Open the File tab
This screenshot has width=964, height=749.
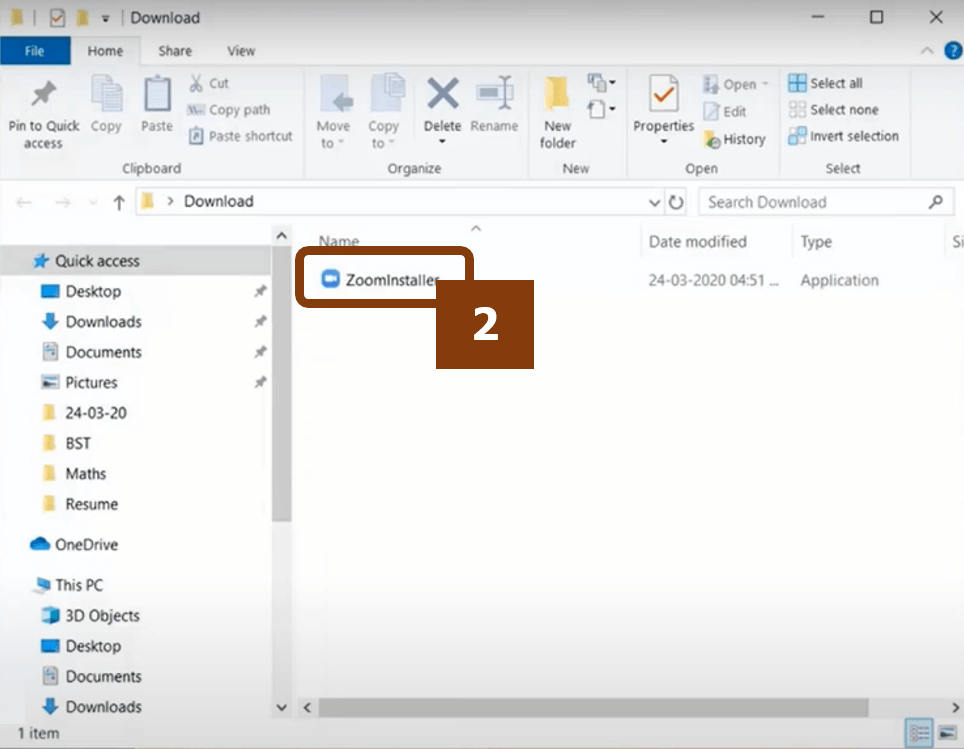(x=35, y=51)
